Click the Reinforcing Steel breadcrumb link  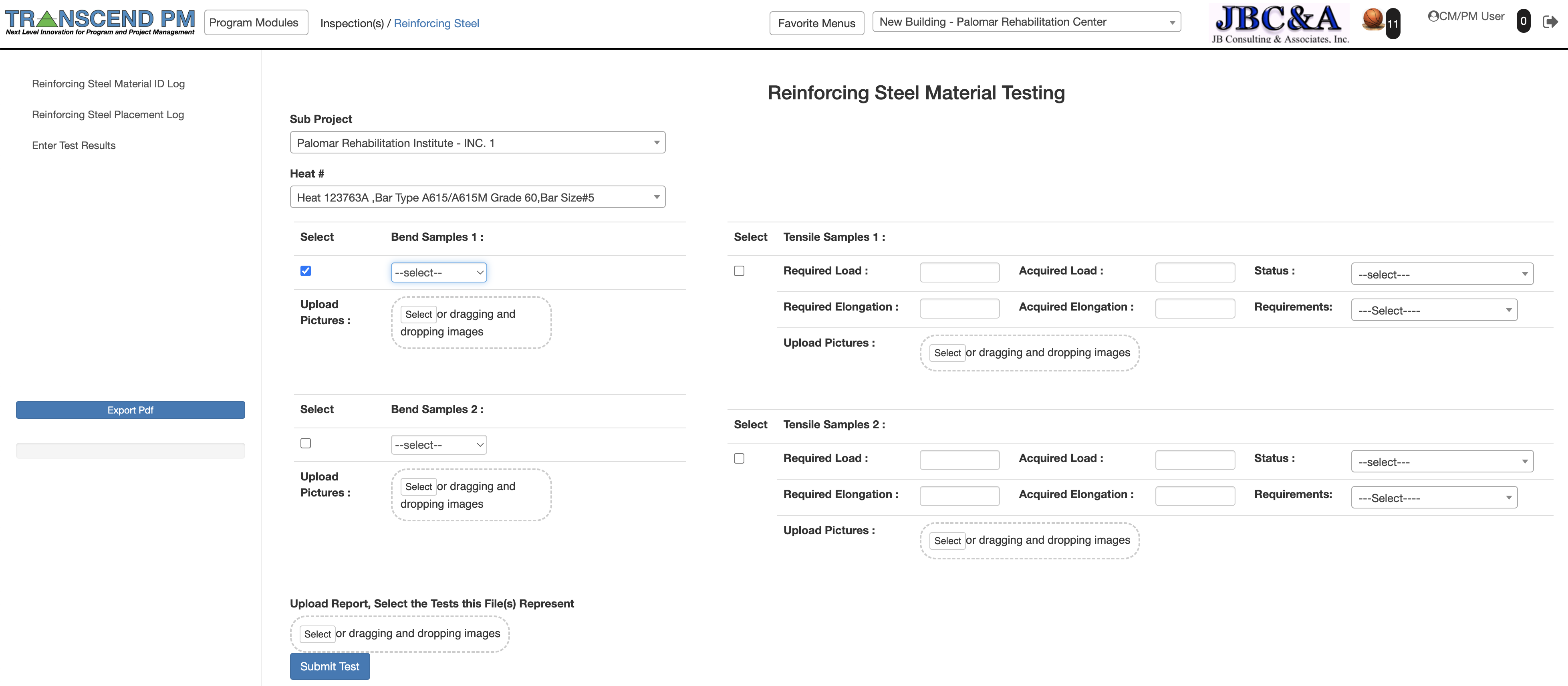[436, 23]
